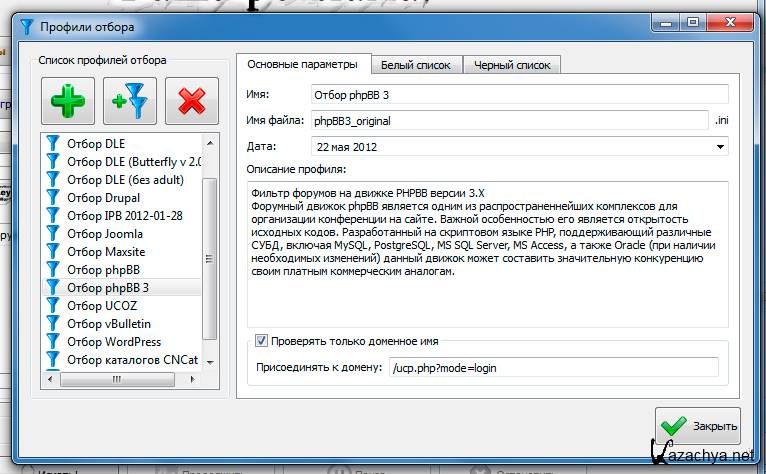Viewport: 766px width, 474px height.
Task: Focus the Имя файла input field
Action: tap(508, 121)
